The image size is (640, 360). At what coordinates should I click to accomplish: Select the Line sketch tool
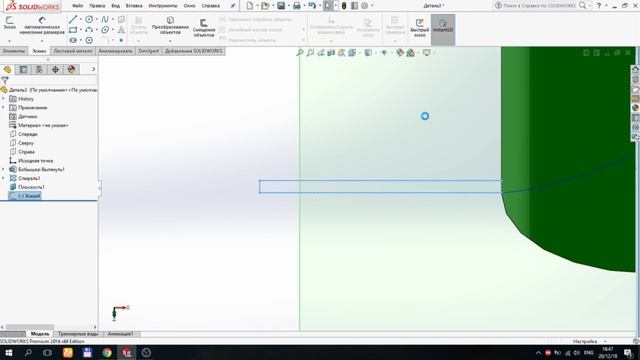73,19
